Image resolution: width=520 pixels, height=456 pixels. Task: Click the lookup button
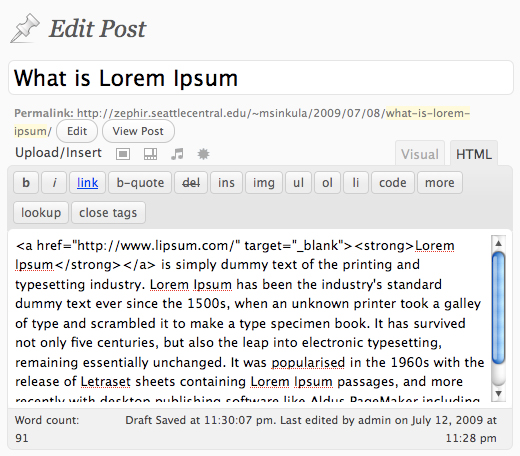pos(41,213)
